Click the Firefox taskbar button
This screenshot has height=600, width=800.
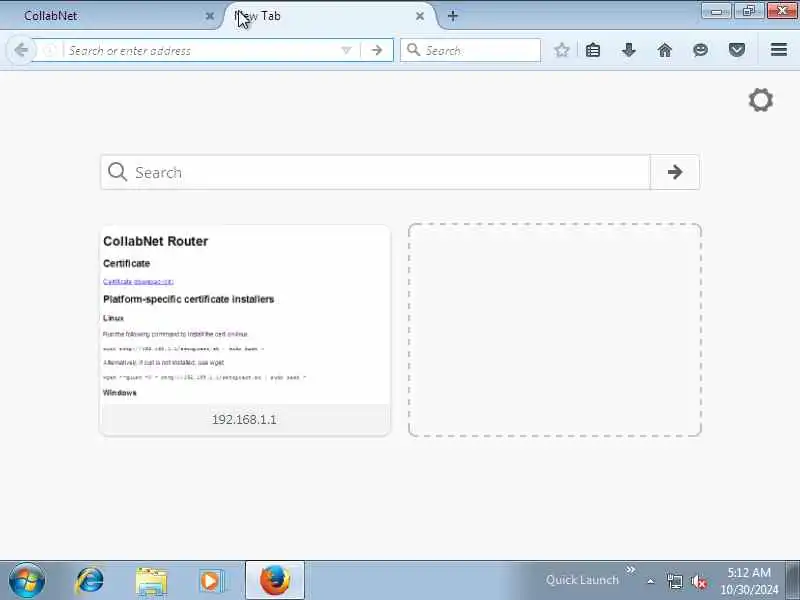click(275, 581)
